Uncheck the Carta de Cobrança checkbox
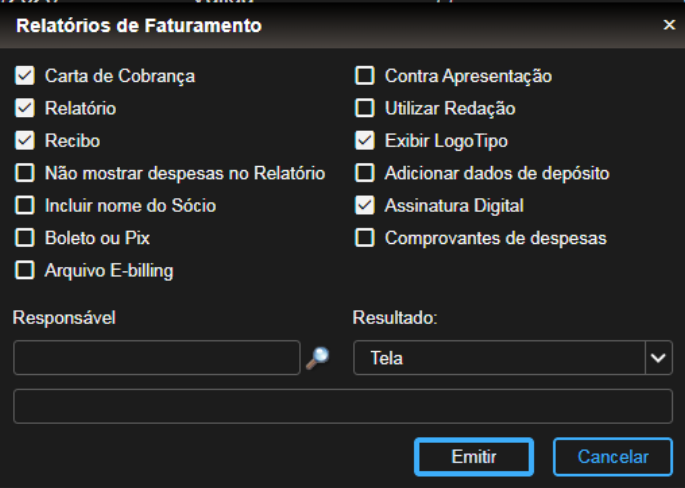This screenshot has width=685, height=488. (25, 76)
